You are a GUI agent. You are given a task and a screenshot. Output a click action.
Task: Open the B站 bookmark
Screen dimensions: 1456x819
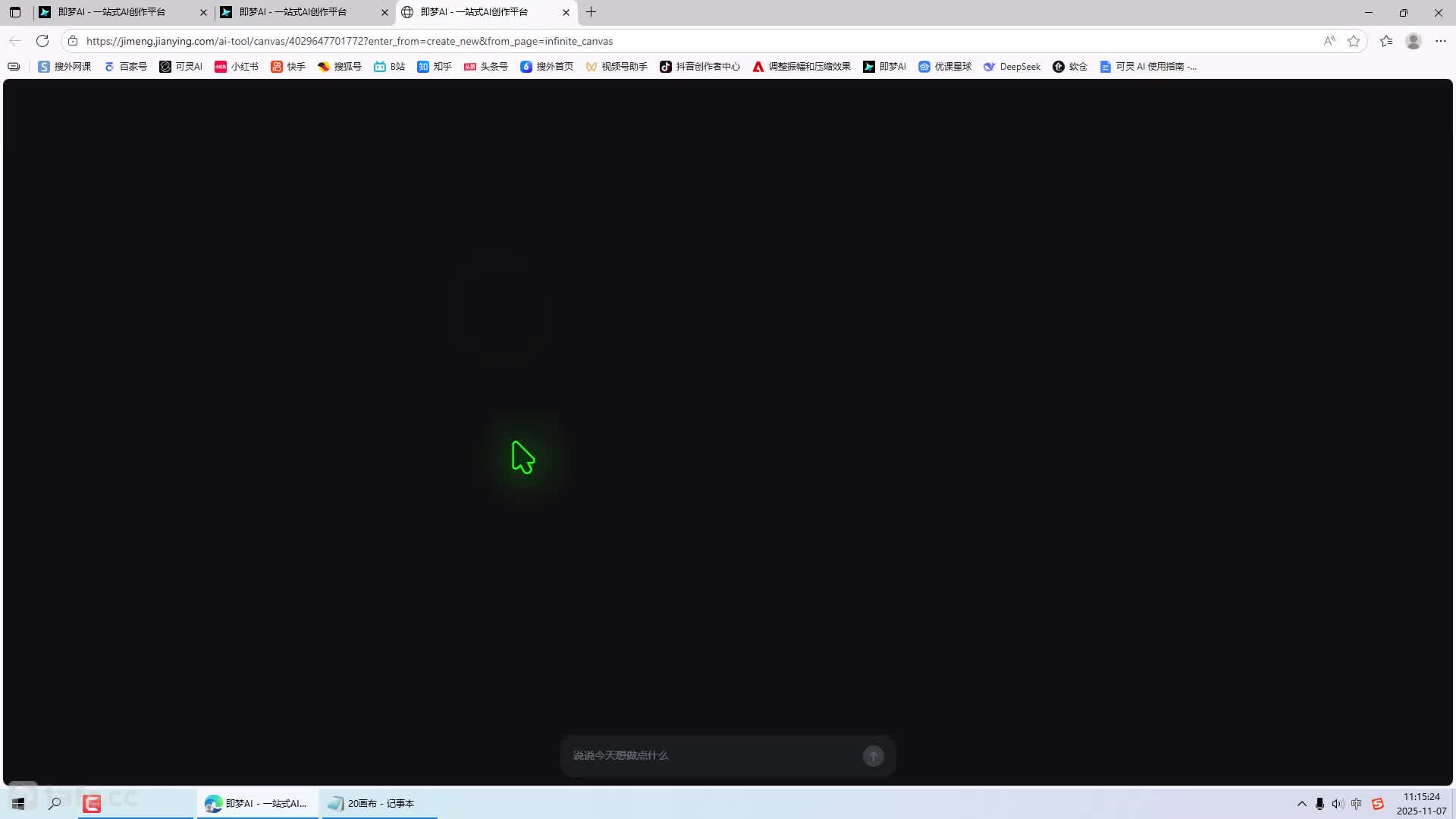(x=389, y=67)
